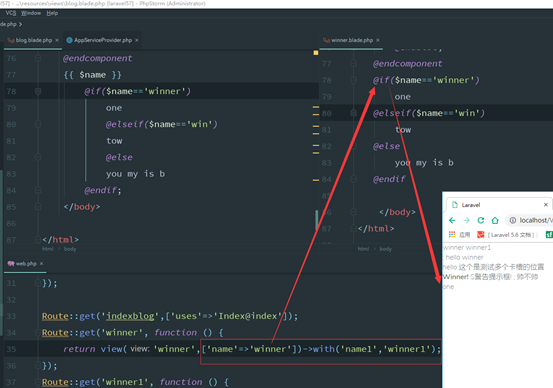Open the Laravel 5.6 docs bookmark
Screen dimensions: 553x388
coord(506,235)
